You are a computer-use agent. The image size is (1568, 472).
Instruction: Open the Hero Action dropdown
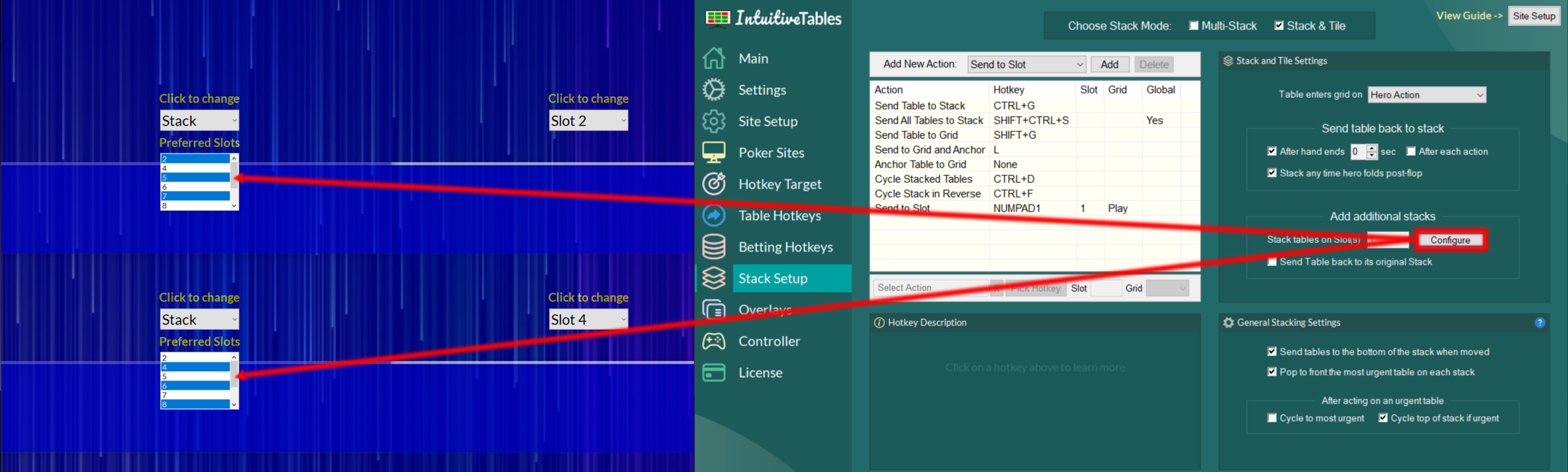[x=1427, y=95]
